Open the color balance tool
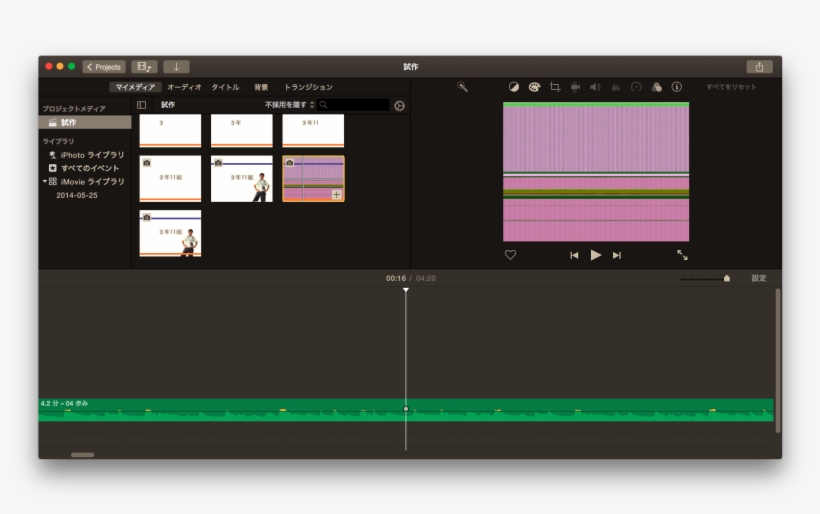This screenshot has height=514, width=820. [514, 87]
